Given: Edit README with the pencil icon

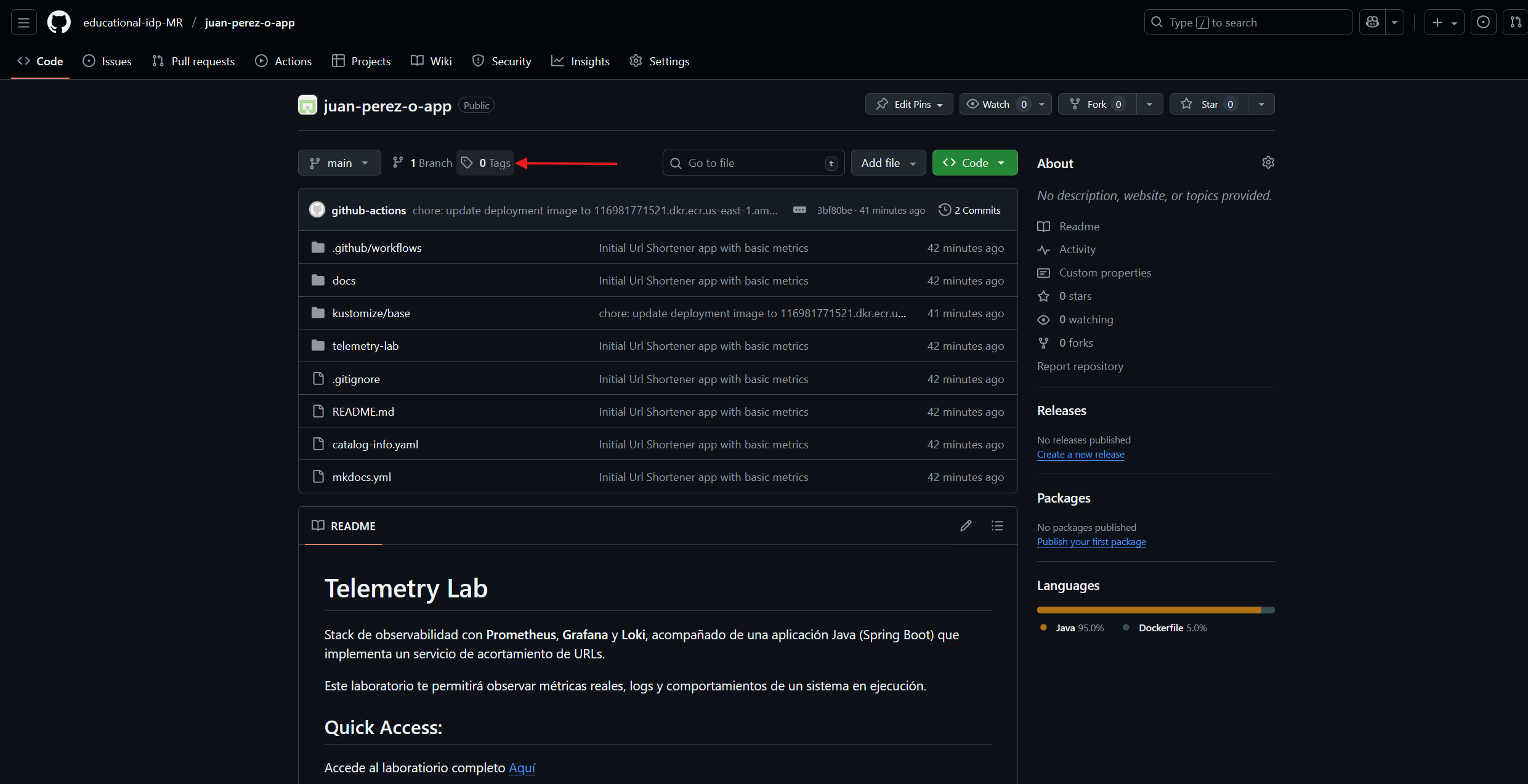Looking at the screenshot, I should click(x=966, y=525).
